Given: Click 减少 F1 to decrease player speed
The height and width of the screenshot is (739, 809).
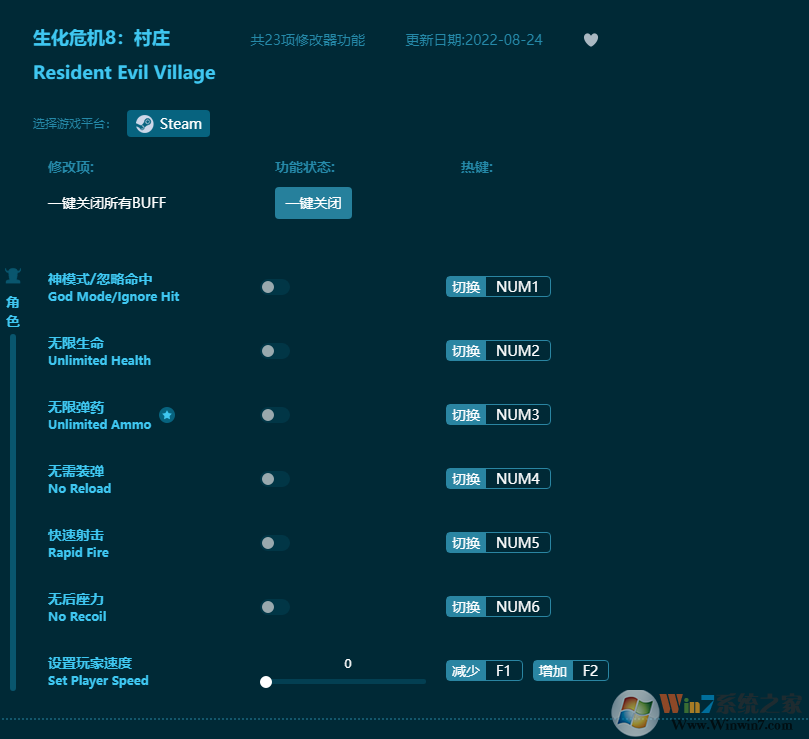Looking at the screenshot, I should pos(484,670).
